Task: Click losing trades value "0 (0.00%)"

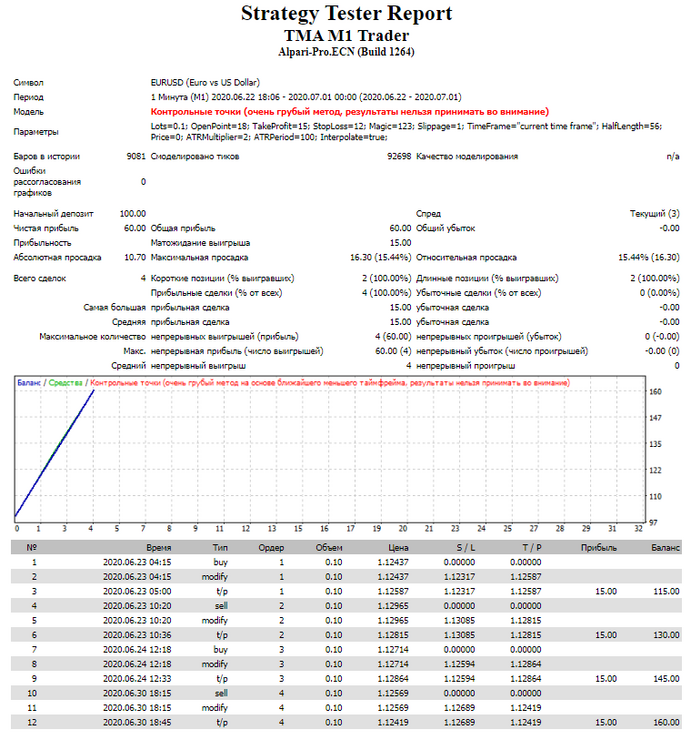Action: tap(659, 293)
